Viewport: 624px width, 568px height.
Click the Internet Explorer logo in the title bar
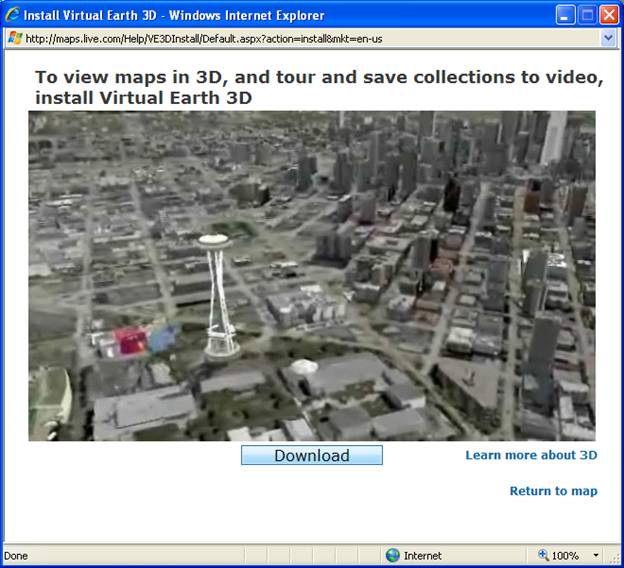12,15
